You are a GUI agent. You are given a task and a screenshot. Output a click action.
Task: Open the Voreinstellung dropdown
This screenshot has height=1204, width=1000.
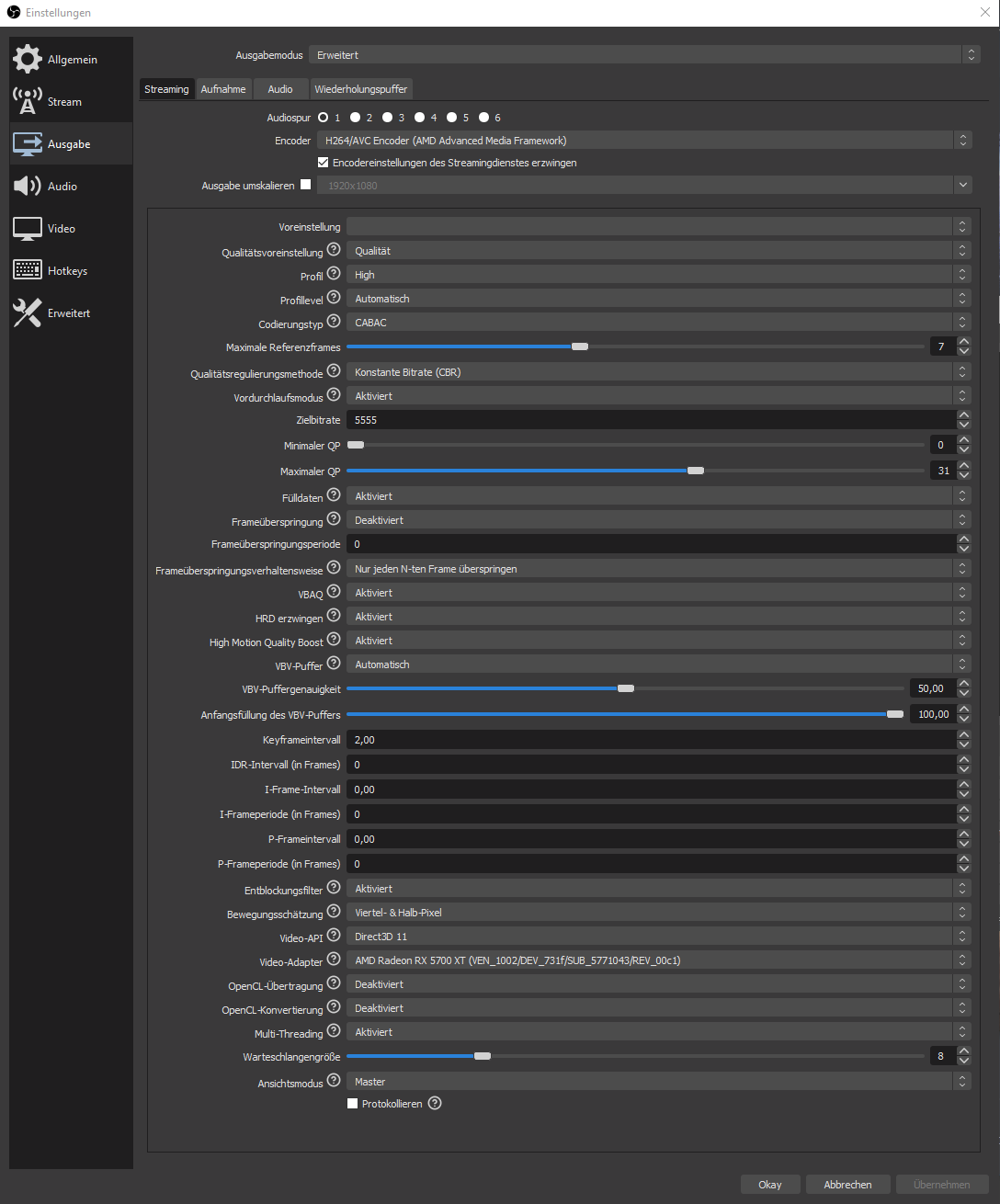(658, 226)
